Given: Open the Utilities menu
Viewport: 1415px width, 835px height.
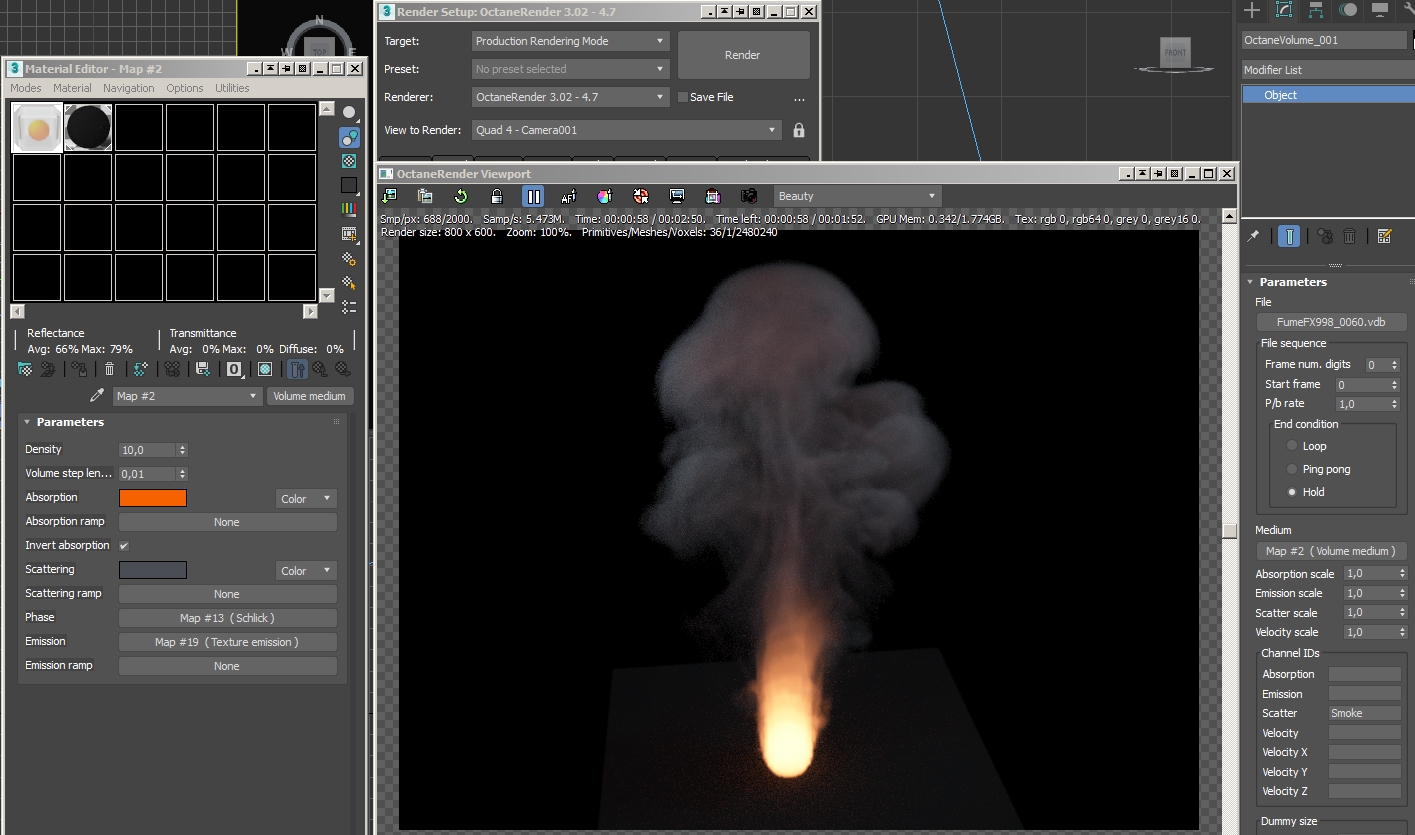Looking at the screenshot, I should click(x=232, y=88).
